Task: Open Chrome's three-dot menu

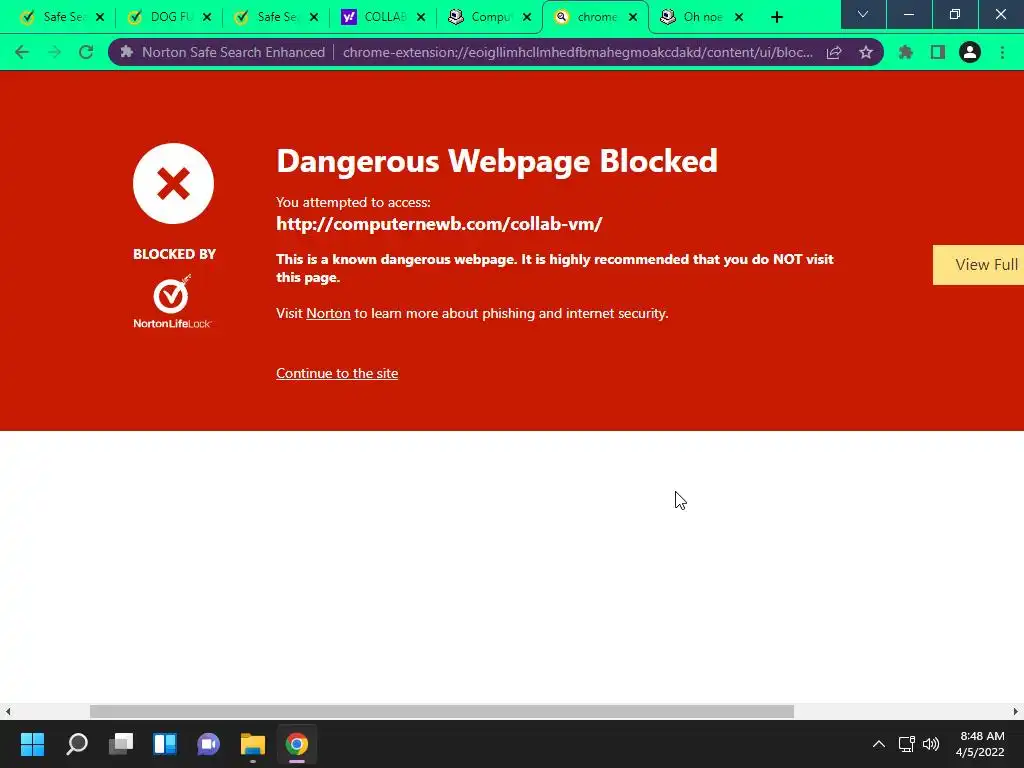Action: (x=1002, y=52)
